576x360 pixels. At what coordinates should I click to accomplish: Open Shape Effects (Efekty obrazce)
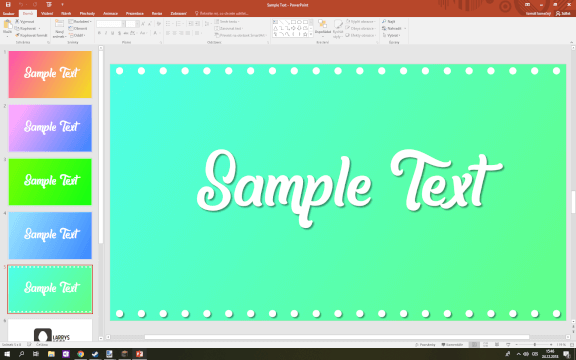click(x=361, y=36)
